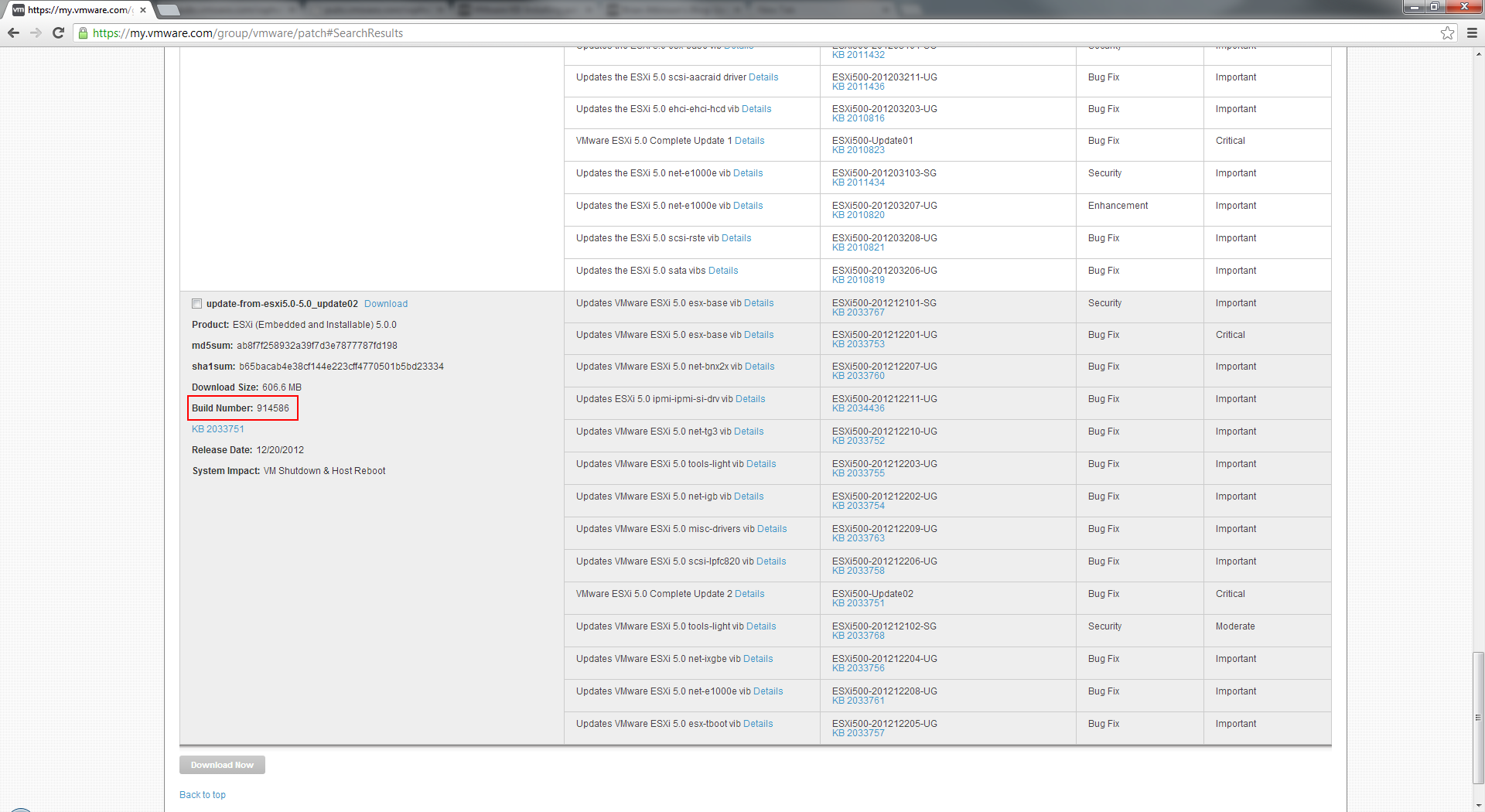This screenshot has height=812, width=1485.
Task: Open KB 2010823 knowledge base article
Action: pos(859,150)
